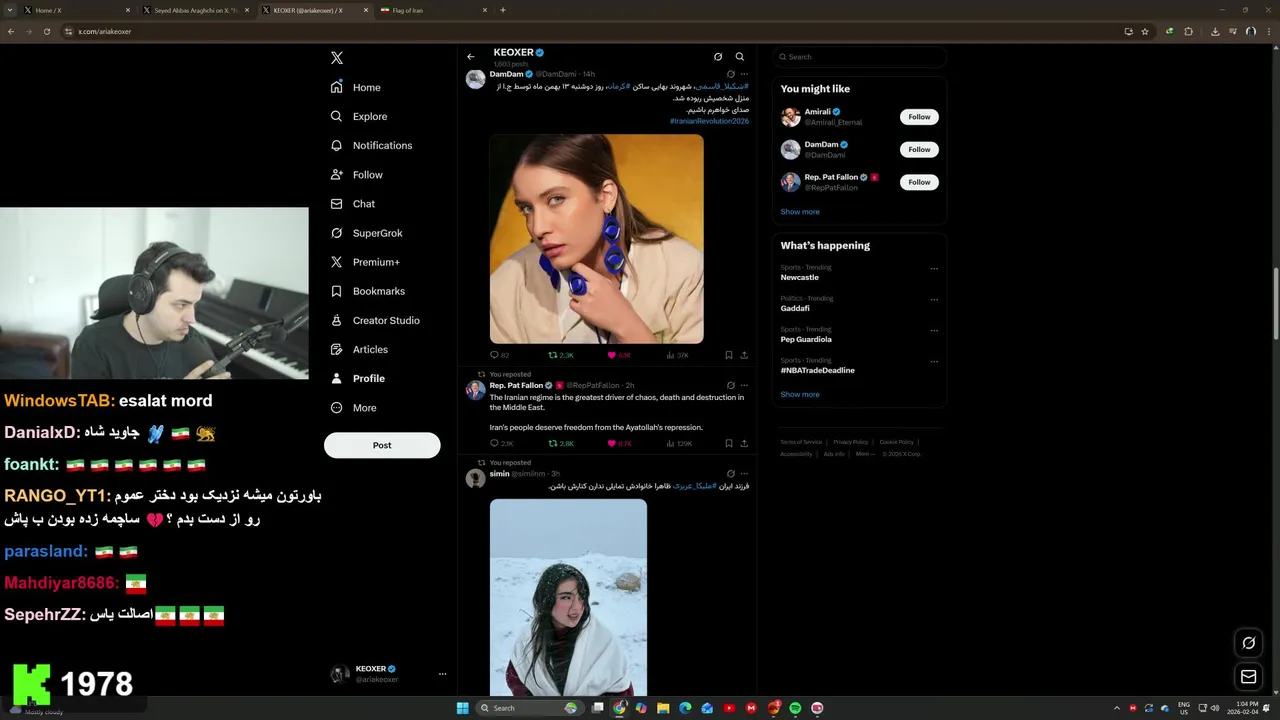This screenshot has width=1280, height=720.
Task: Open simin's snowy photo
Action: [568, 597]
